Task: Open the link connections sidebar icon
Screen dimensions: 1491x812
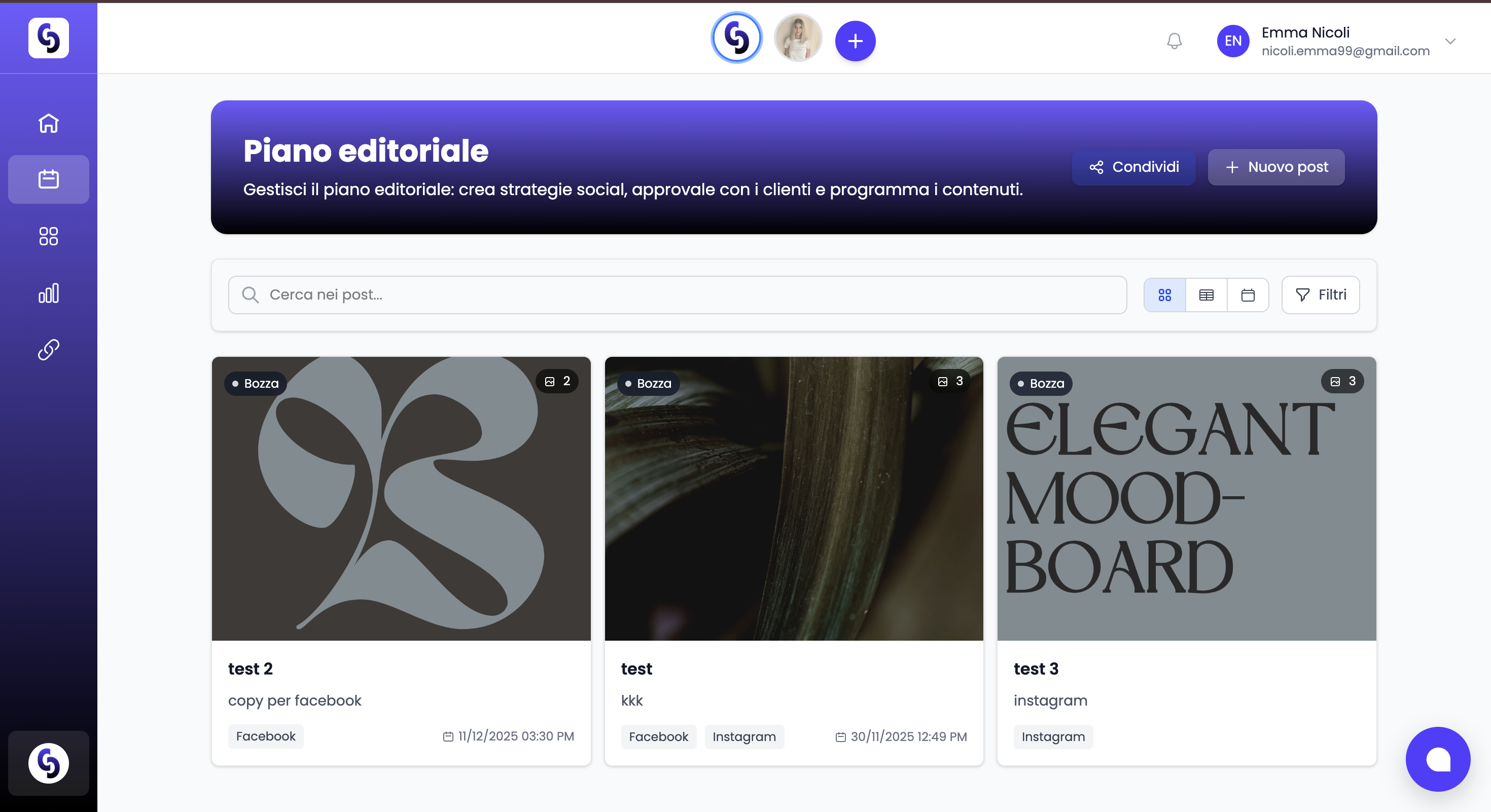Action: 49,350
